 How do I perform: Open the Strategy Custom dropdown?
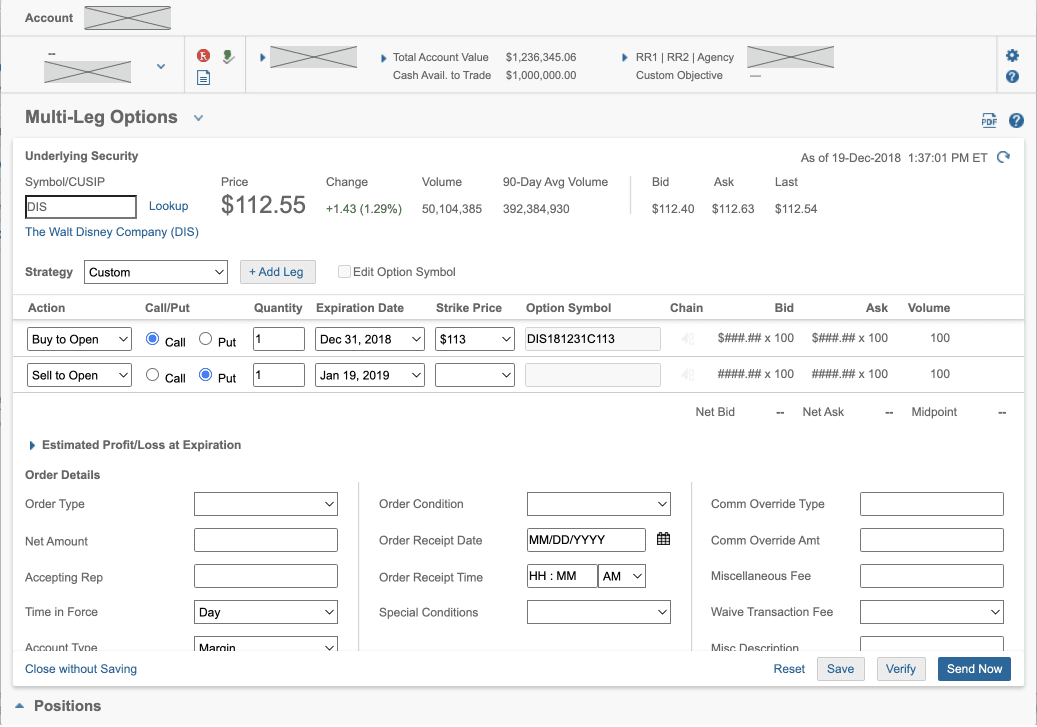click(156, 273)
